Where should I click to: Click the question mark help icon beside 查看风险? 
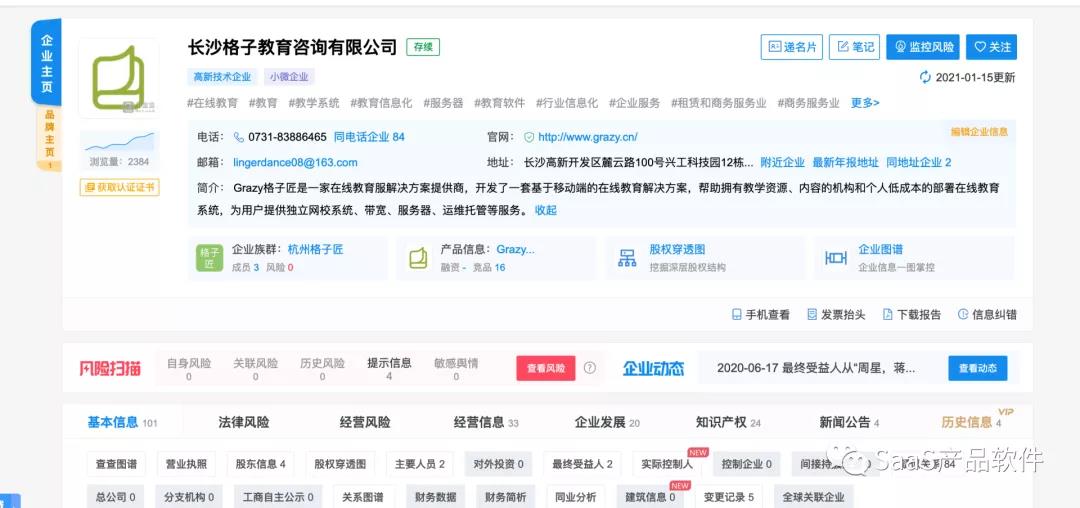tap(590, 368)
